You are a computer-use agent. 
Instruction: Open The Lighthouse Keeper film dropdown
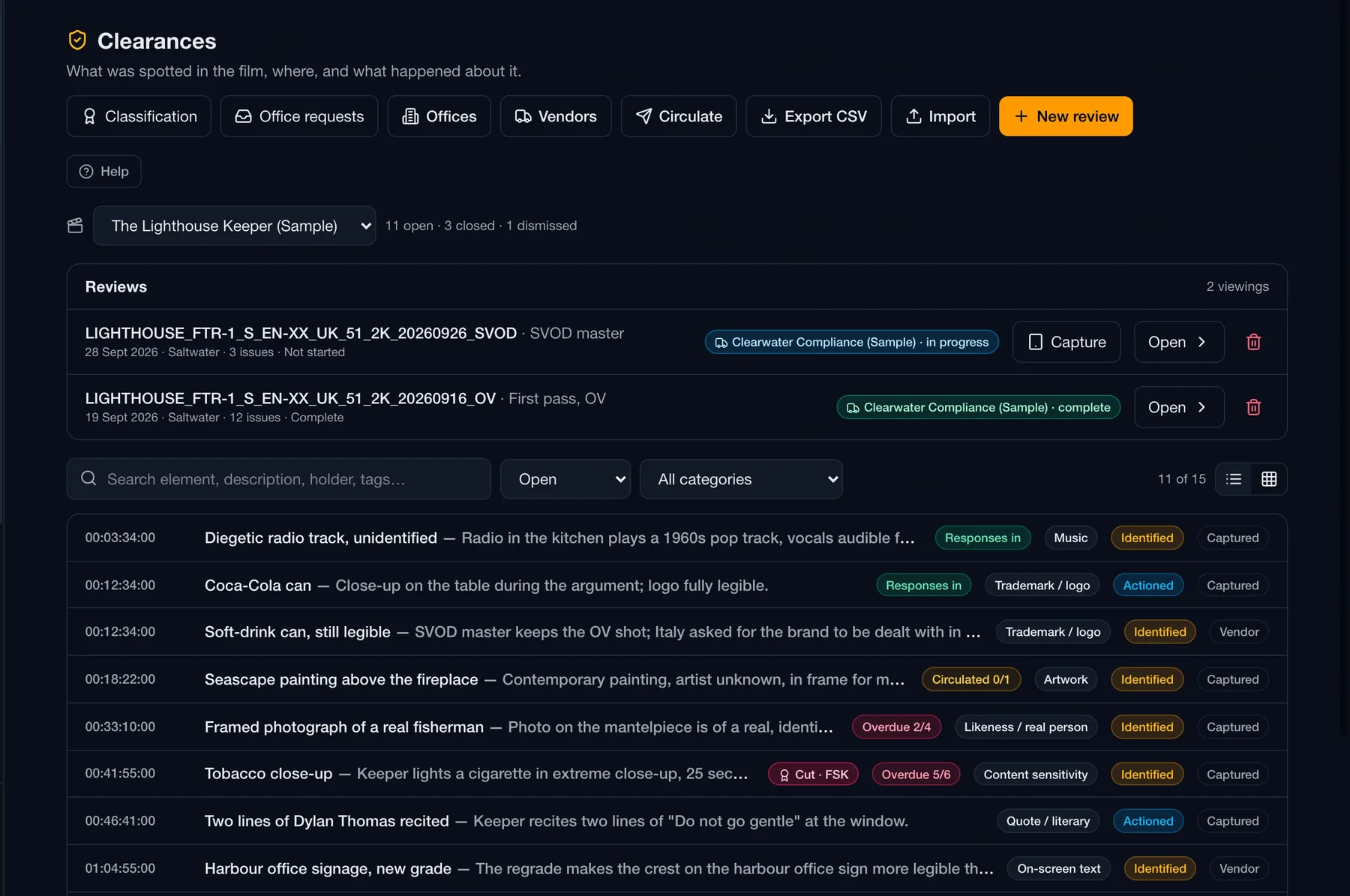(x=234, y=226)
